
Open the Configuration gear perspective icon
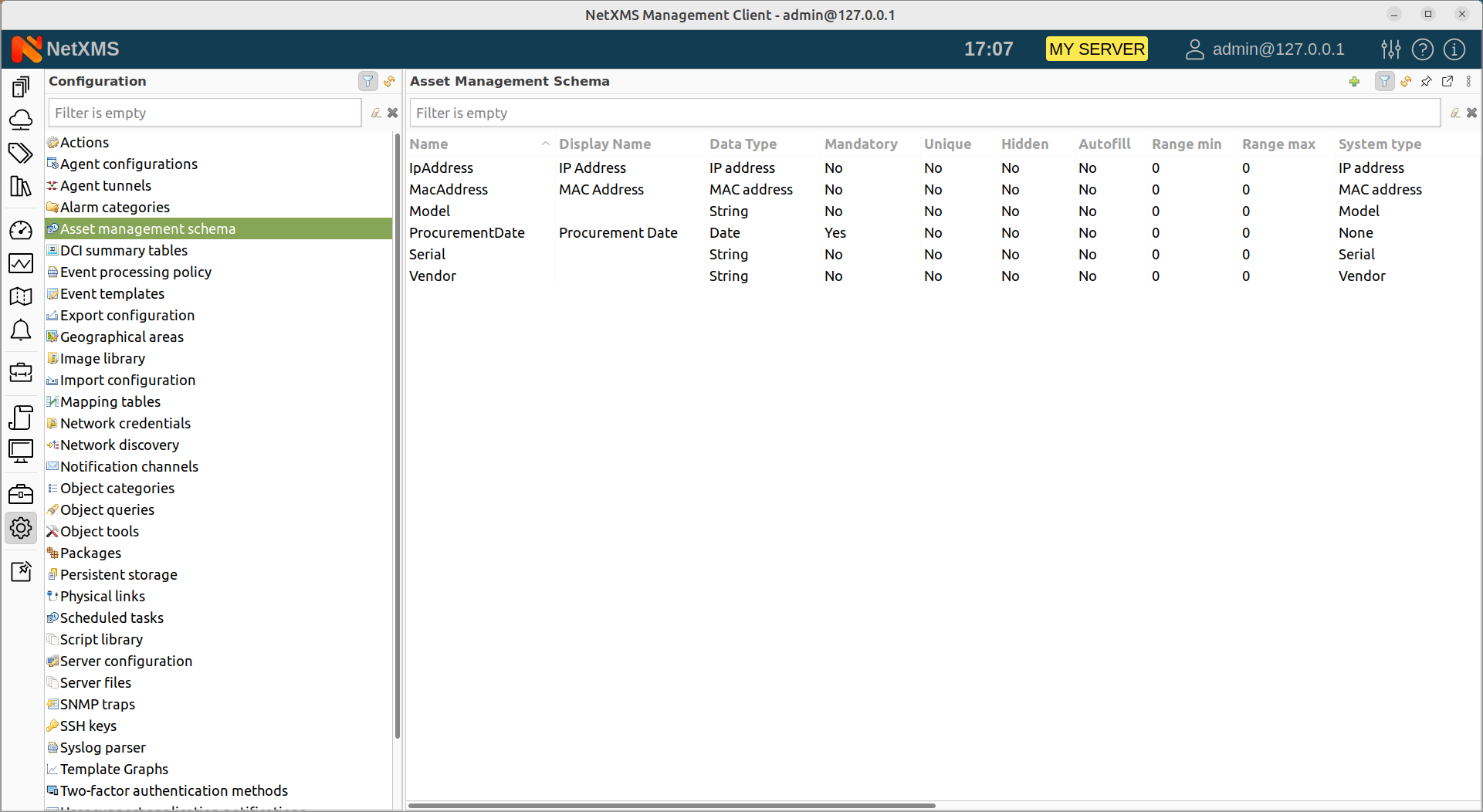click(21, 528)
